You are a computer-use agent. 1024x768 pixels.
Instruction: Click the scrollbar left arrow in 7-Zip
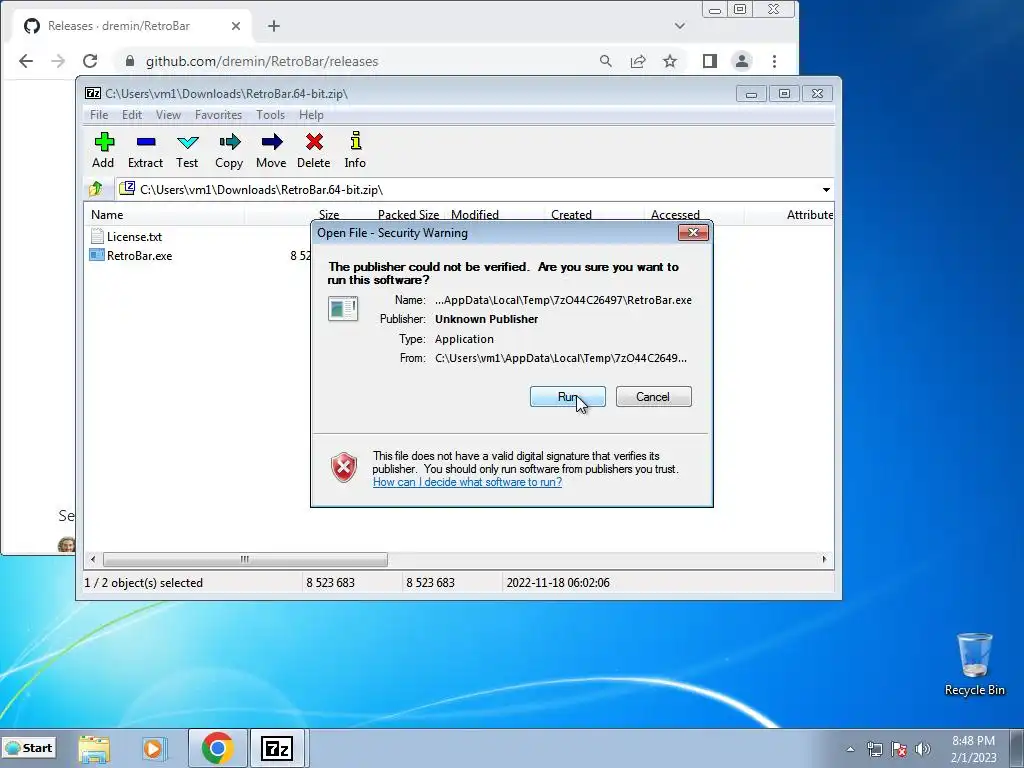click(x=93, y=559)
